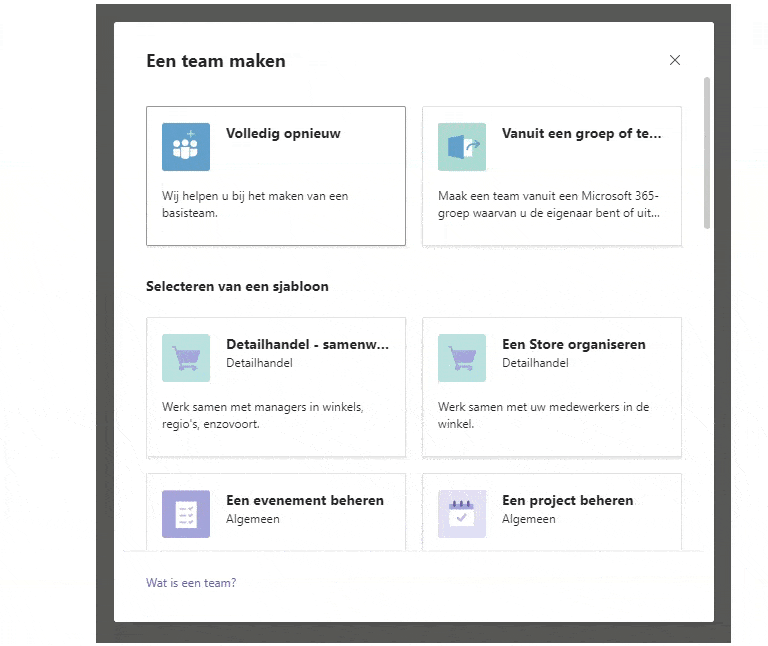Click the Een project beheren calendar icon
The height and width of the screenshot is (646, 768).
(x=462, y=514)
